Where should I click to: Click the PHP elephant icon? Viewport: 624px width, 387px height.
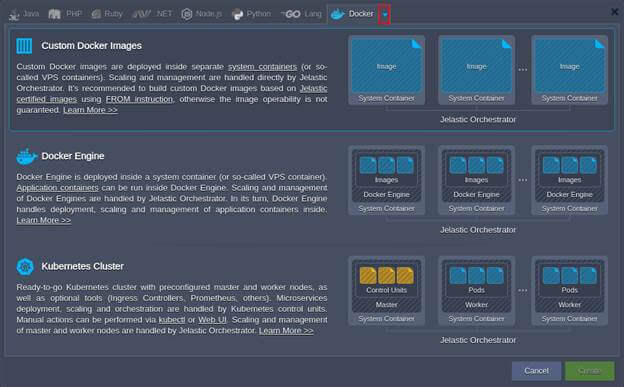click(x=55, y=14)
